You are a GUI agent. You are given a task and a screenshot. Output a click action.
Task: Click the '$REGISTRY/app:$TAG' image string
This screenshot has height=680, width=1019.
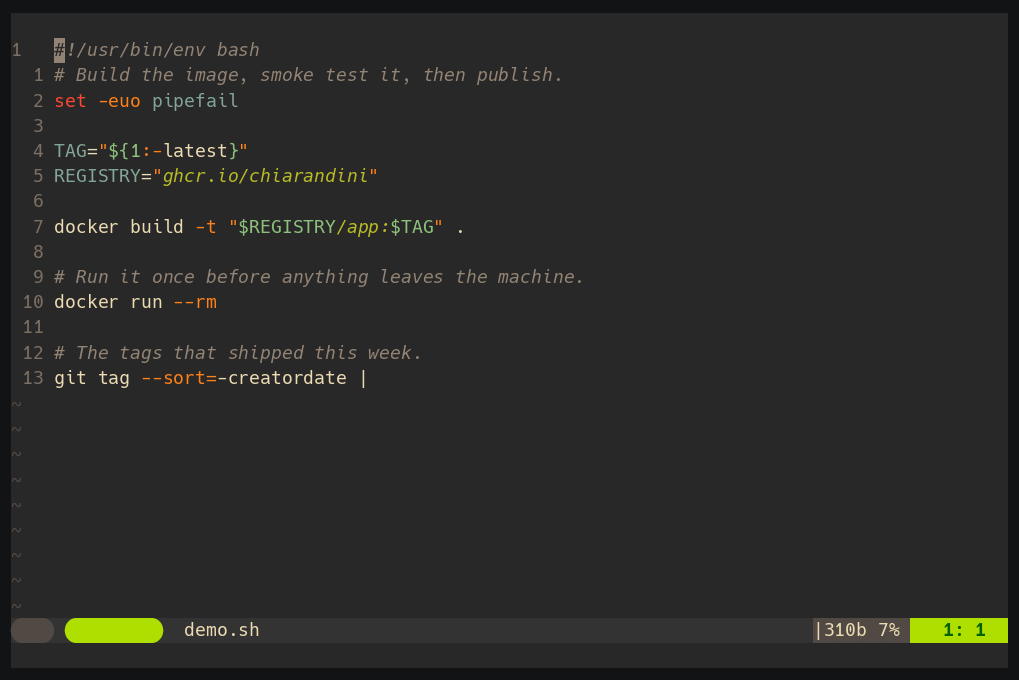pyautogui.click(x=335, y=227)
